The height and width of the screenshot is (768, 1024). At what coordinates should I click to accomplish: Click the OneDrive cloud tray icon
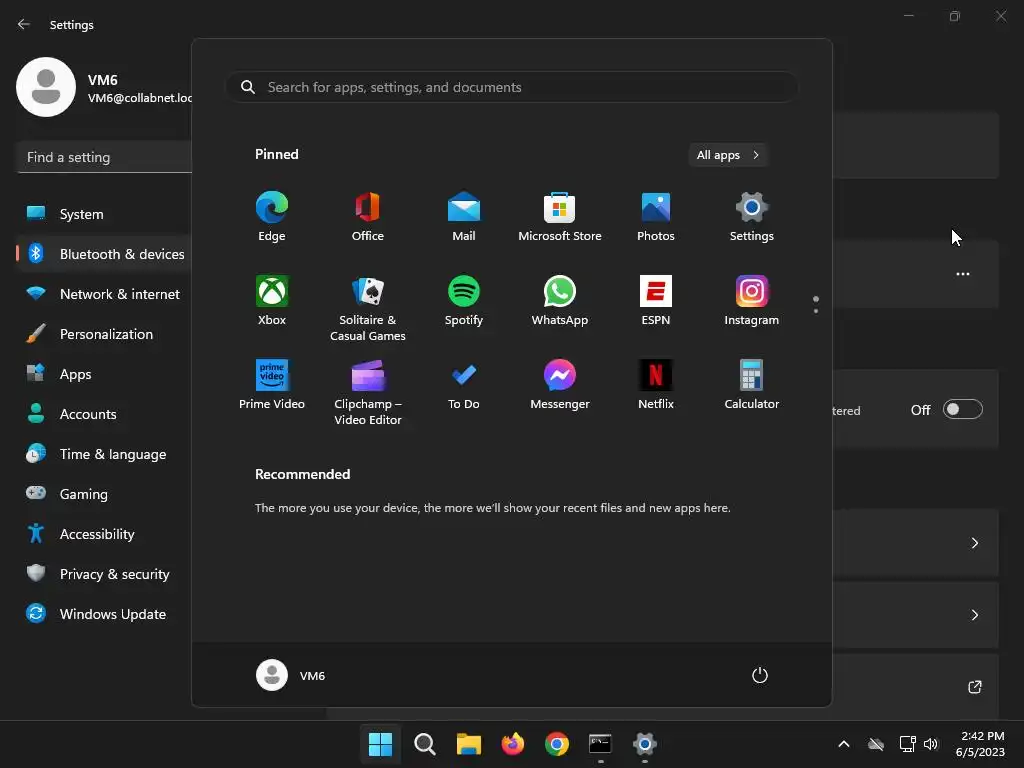point(876,744)
